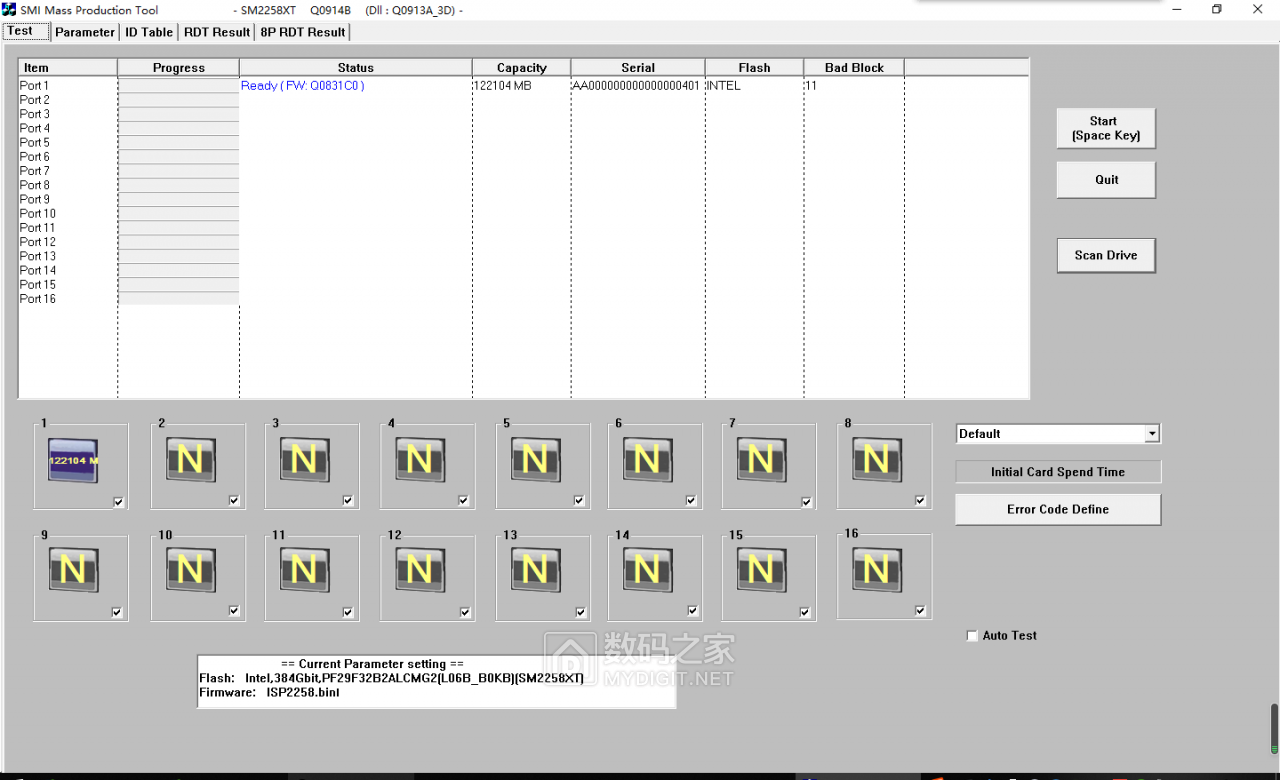Screen dimensions: 1280x780
Task: Click serial number AA000000000000000401
Action: point(636,86)
